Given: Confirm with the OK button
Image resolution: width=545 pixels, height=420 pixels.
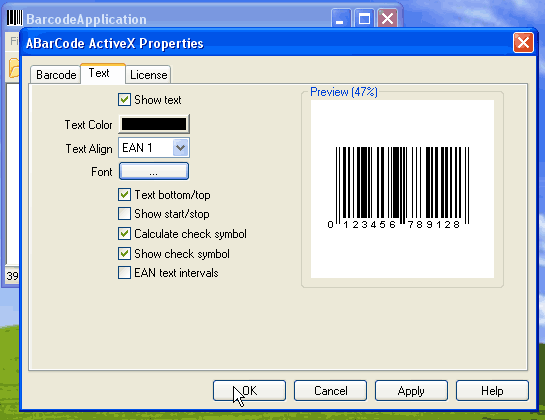Looking at the screenshot, I should [250, 390].
